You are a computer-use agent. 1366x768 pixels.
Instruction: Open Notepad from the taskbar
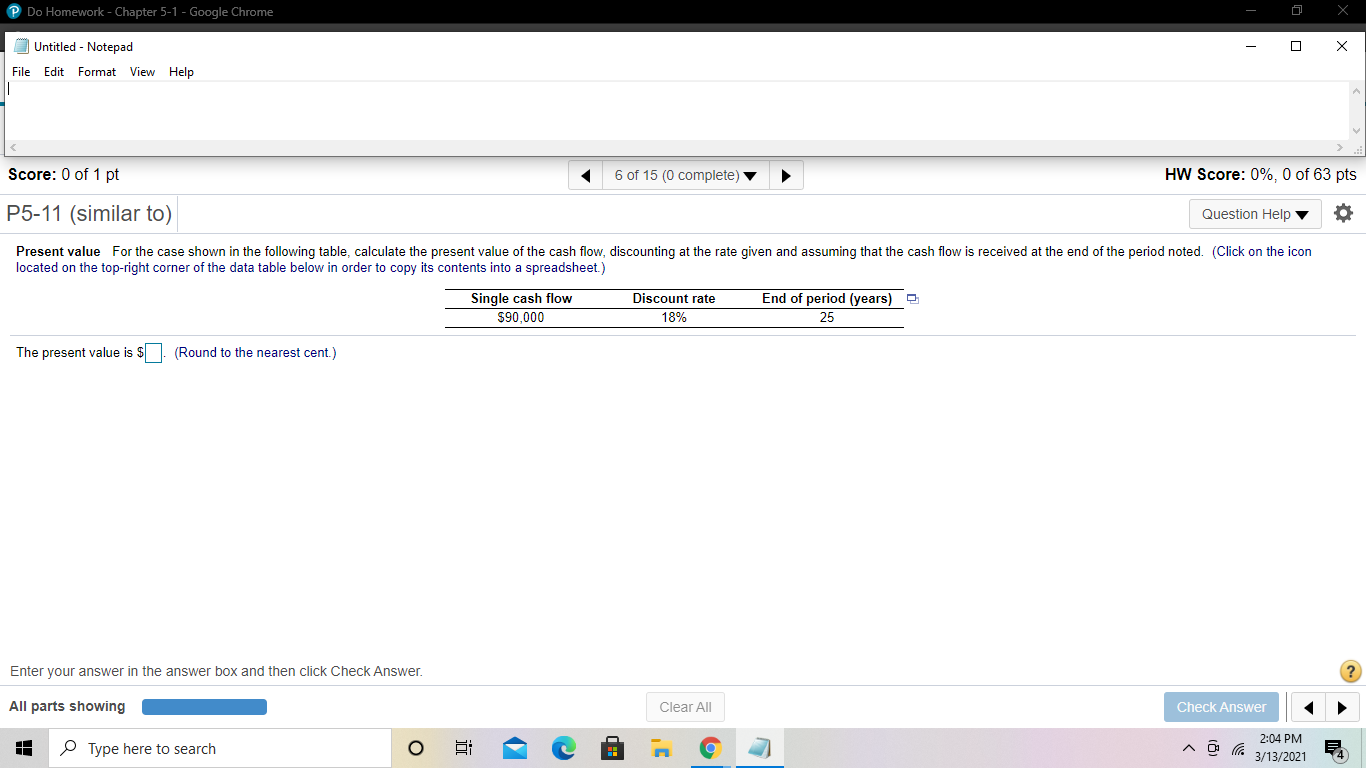click(759, 748)
